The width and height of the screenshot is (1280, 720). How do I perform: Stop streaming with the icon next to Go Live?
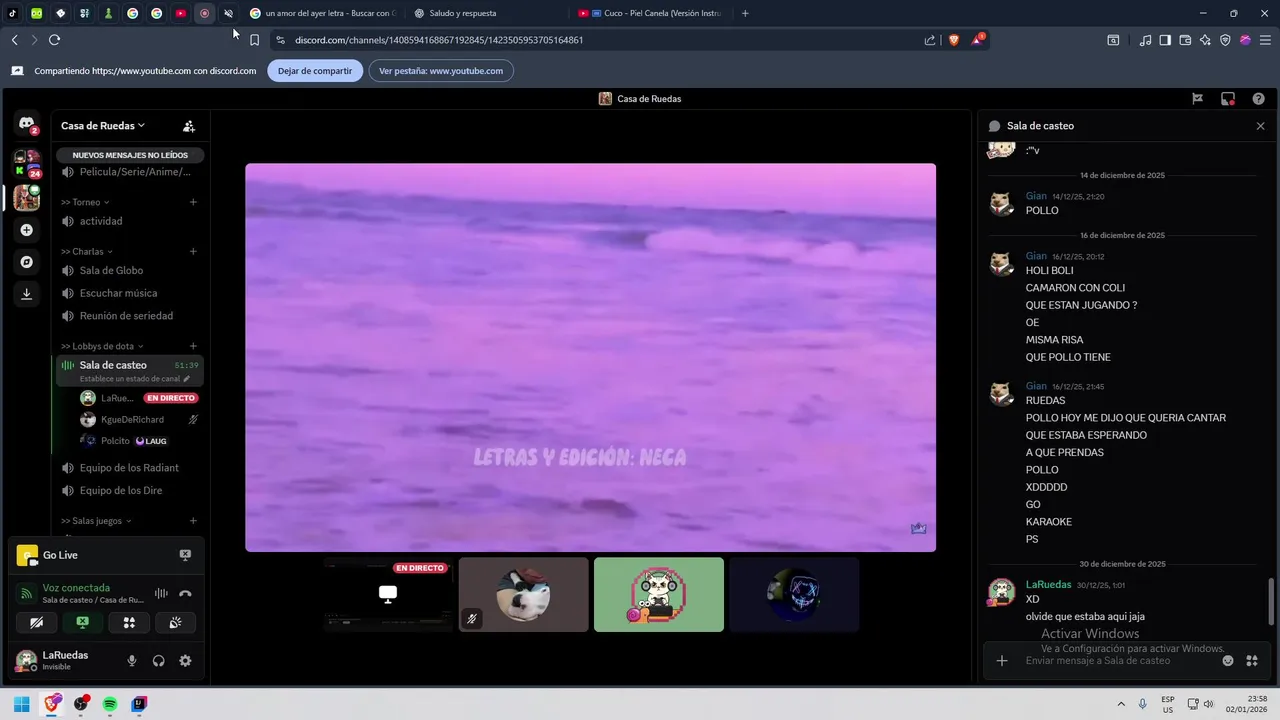pos(185,555)
